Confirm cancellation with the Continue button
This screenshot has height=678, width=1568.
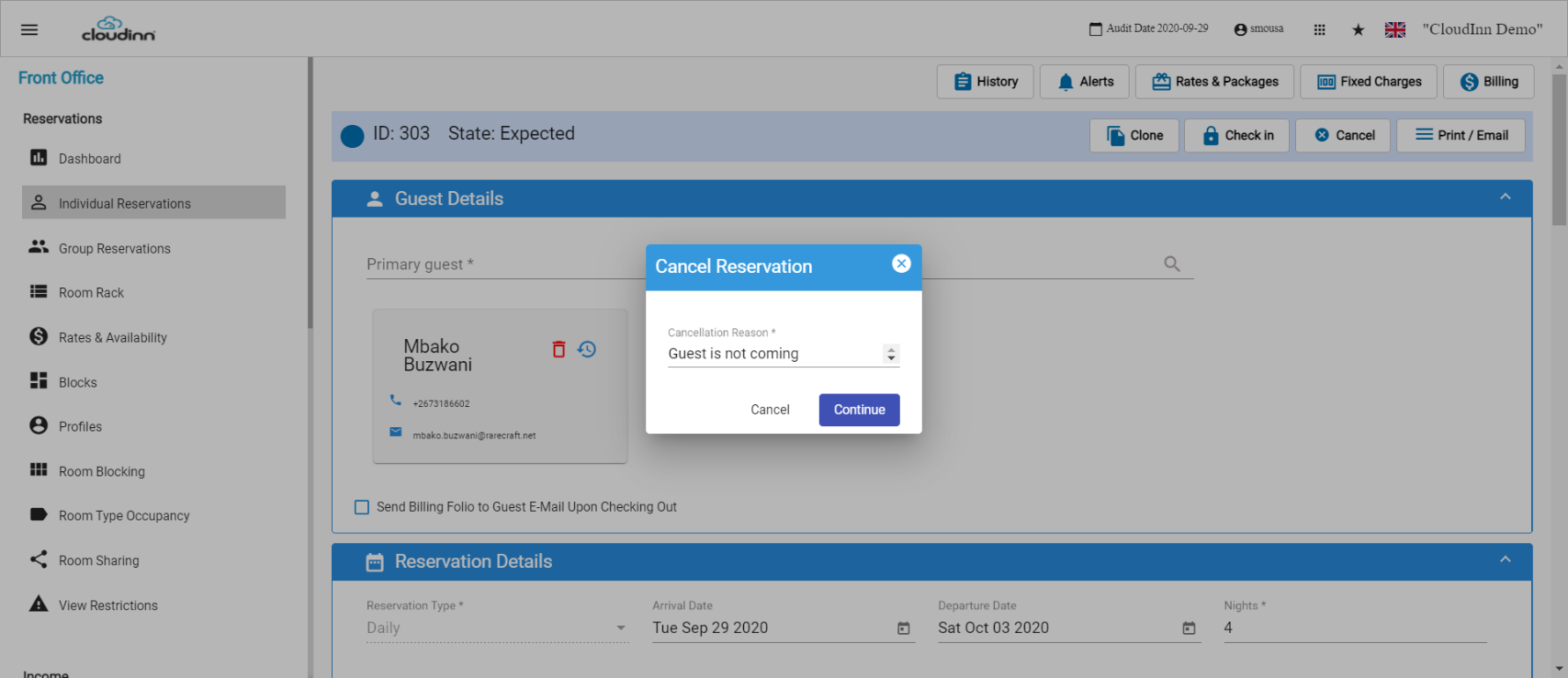[x=859, y=410]
